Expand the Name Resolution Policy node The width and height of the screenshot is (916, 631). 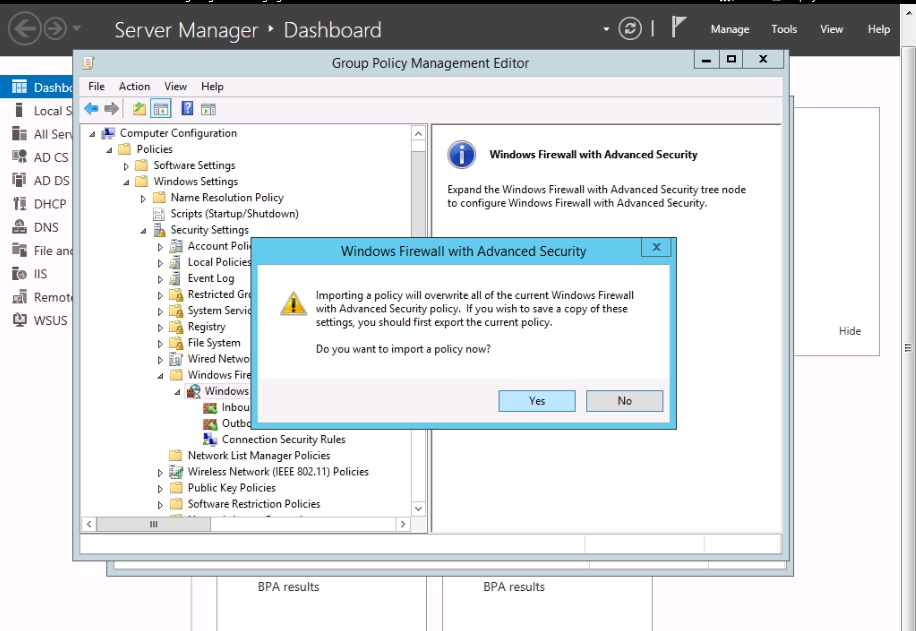[143, 199]
